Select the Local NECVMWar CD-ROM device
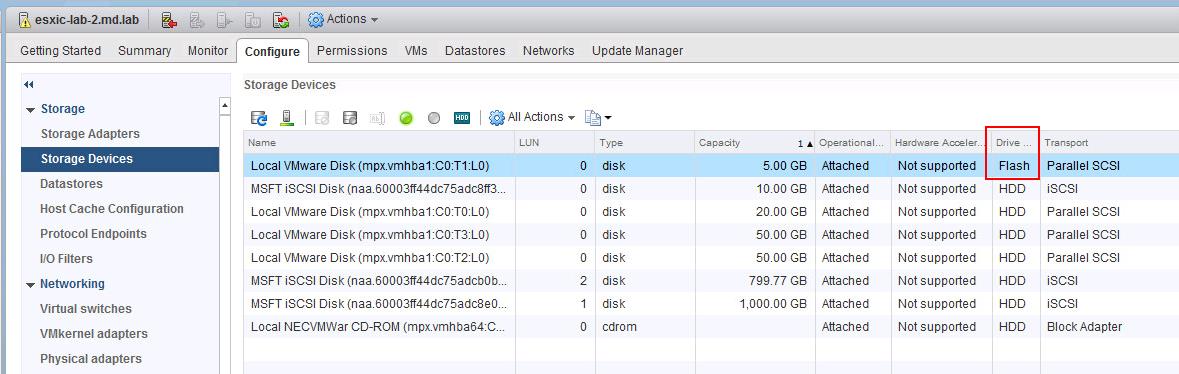Viewport: 1179px width, 374px height. pos(711,327)
